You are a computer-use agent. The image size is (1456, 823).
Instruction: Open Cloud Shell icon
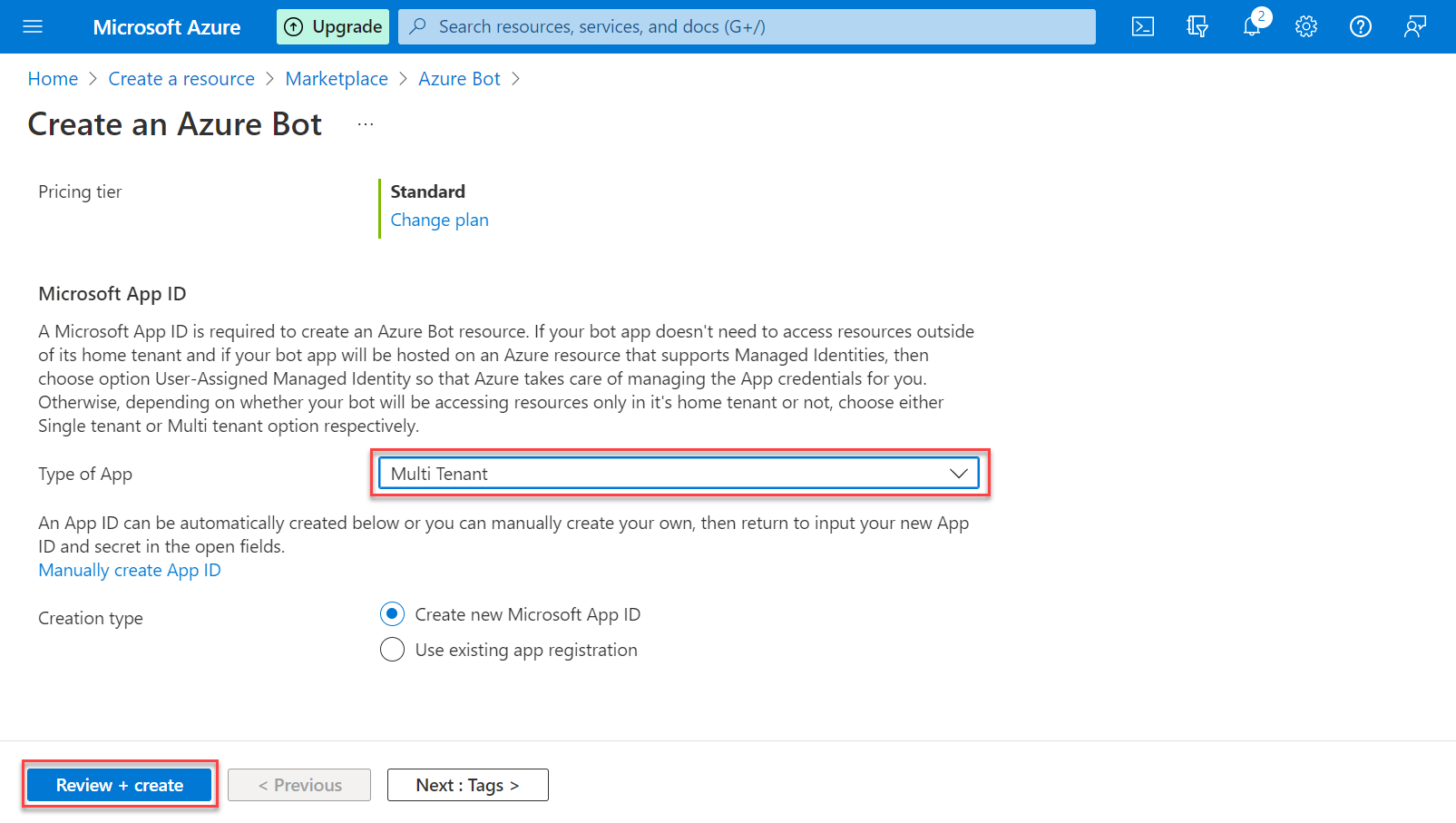click(1143, 26)
